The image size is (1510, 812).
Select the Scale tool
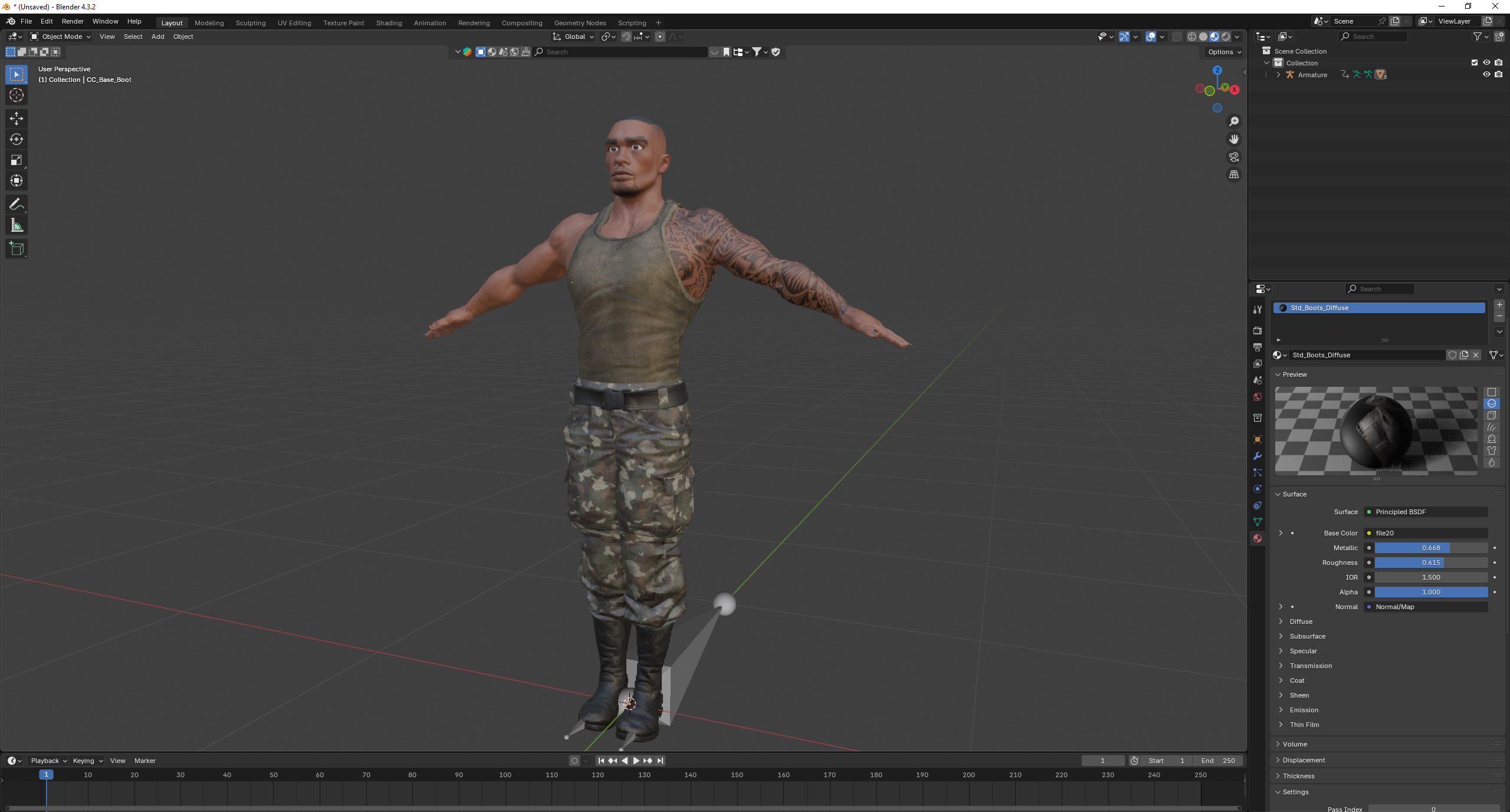tap(17, 160)
